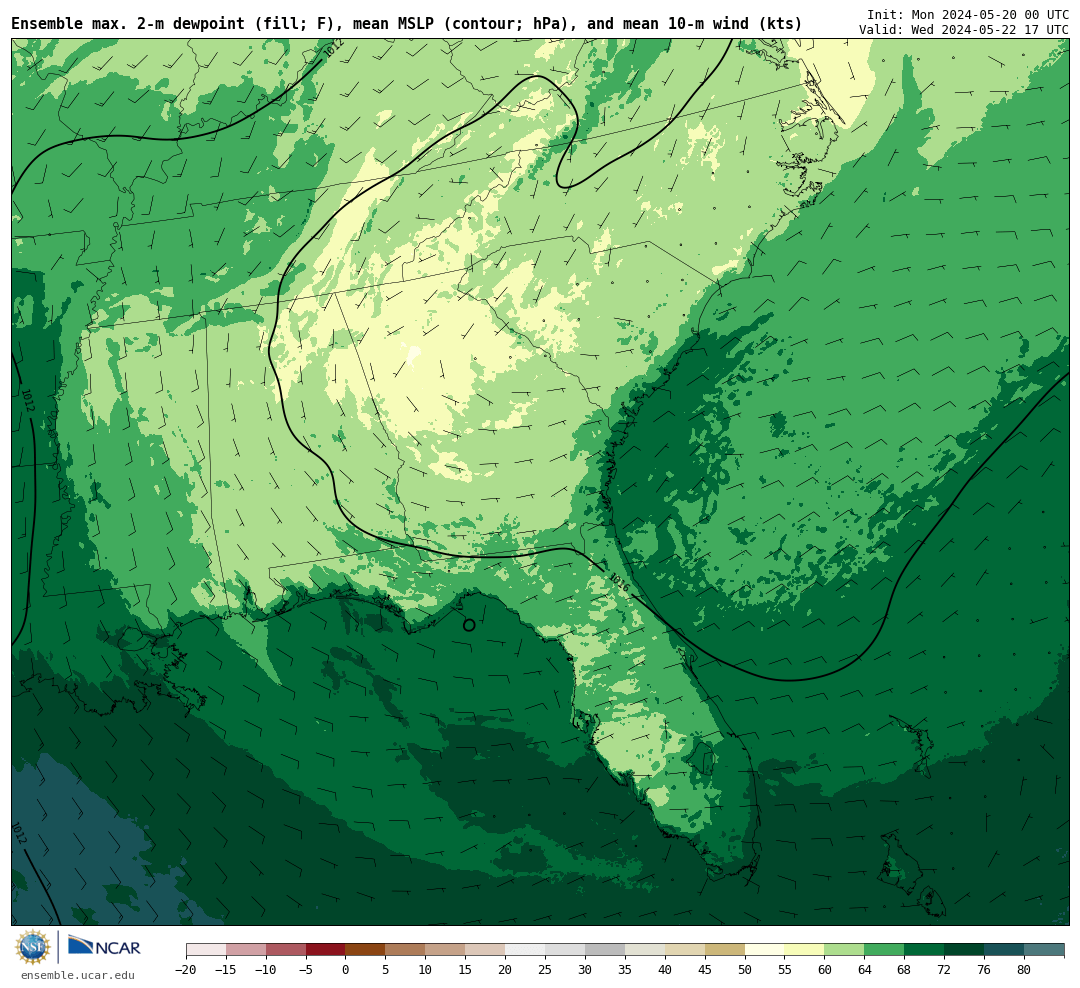The width and height of the screenshot is (1080, 988).
Task: Click the -15 colorbar tick label
Action: coord(226,970)
